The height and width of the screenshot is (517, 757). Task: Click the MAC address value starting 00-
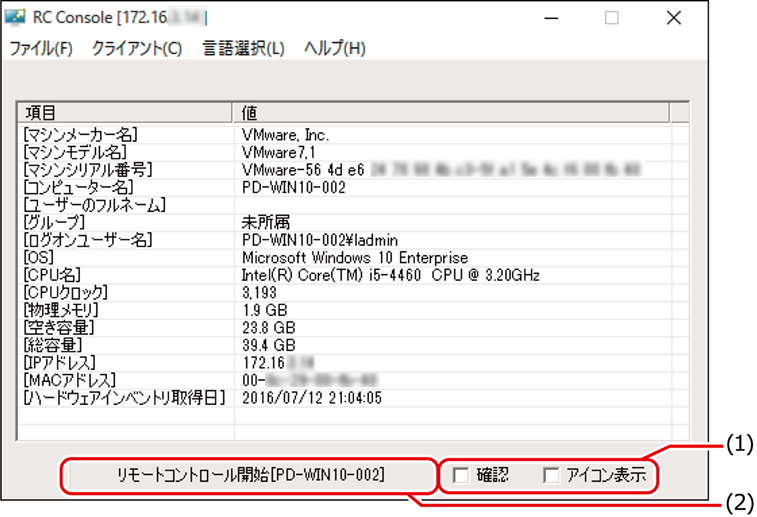pos(309,380)
